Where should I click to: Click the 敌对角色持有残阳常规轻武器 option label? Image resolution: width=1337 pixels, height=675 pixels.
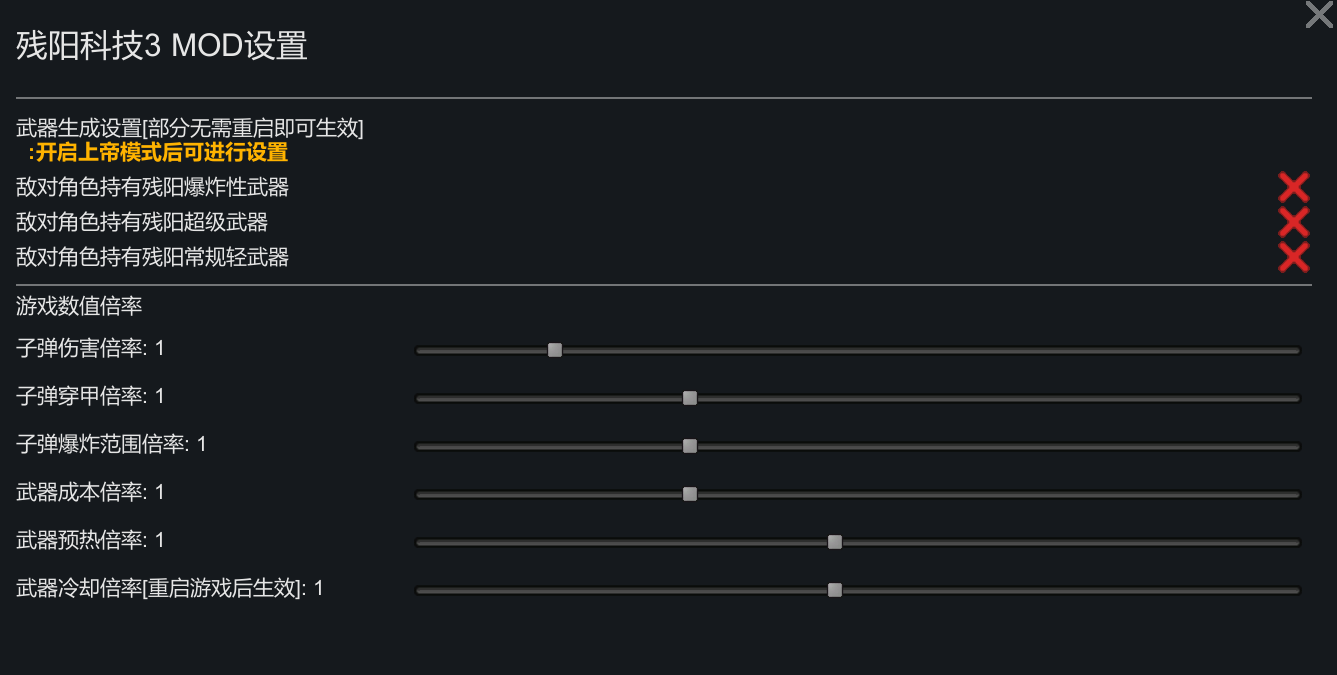coord(152,257)
